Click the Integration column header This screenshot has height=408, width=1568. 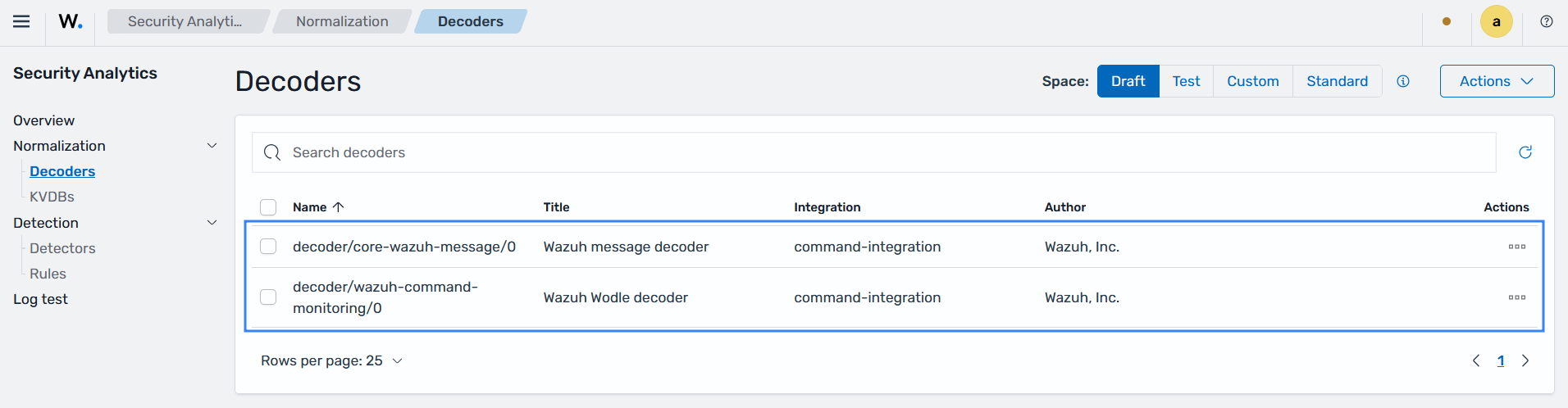click(x=827, y=207)
